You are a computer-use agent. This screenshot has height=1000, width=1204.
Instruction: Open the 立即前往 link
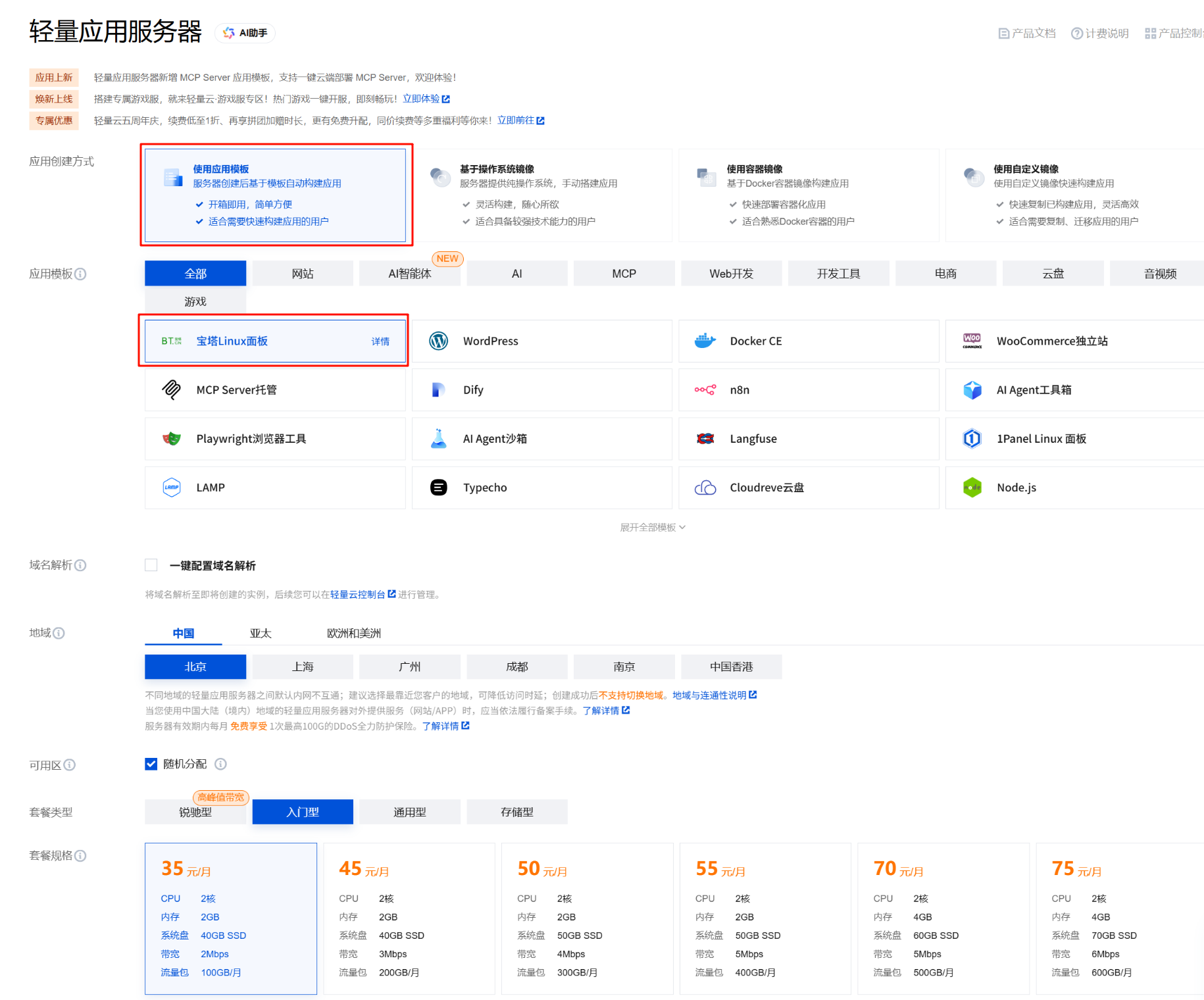click(521, 120)
